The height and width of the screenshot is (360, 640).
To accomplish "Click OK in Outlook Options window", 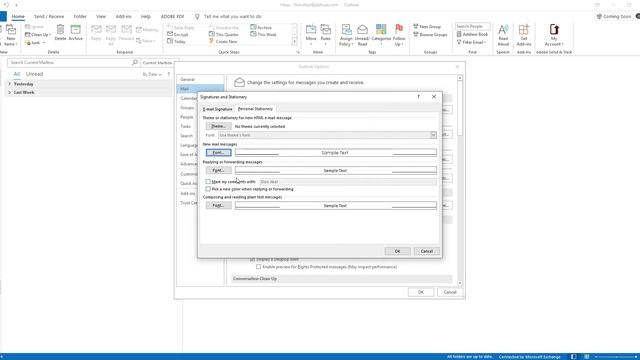I will click(x=421, y=292).
